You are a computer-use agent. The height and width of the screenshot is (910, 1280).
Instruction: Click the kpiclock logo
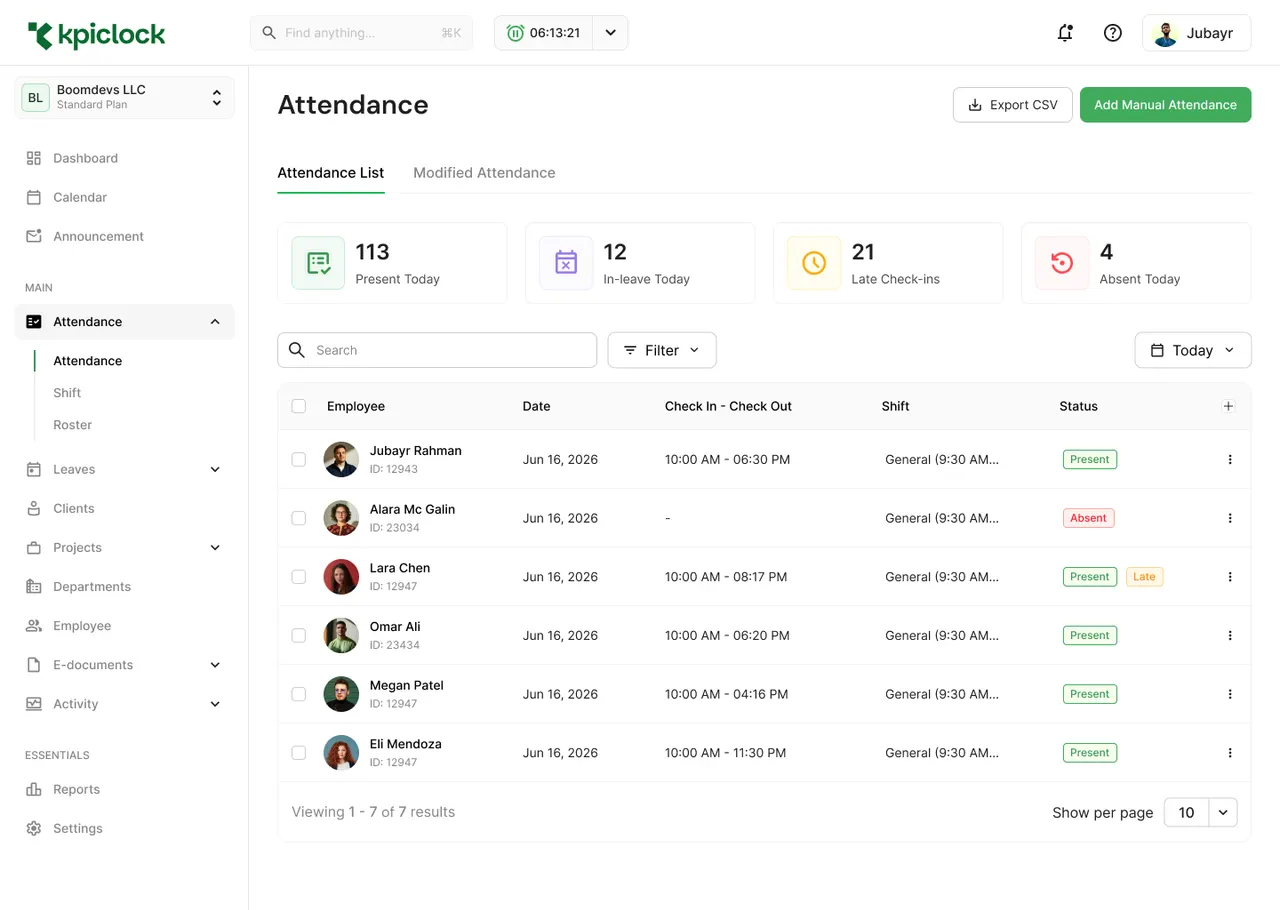(x=97, y=35)
